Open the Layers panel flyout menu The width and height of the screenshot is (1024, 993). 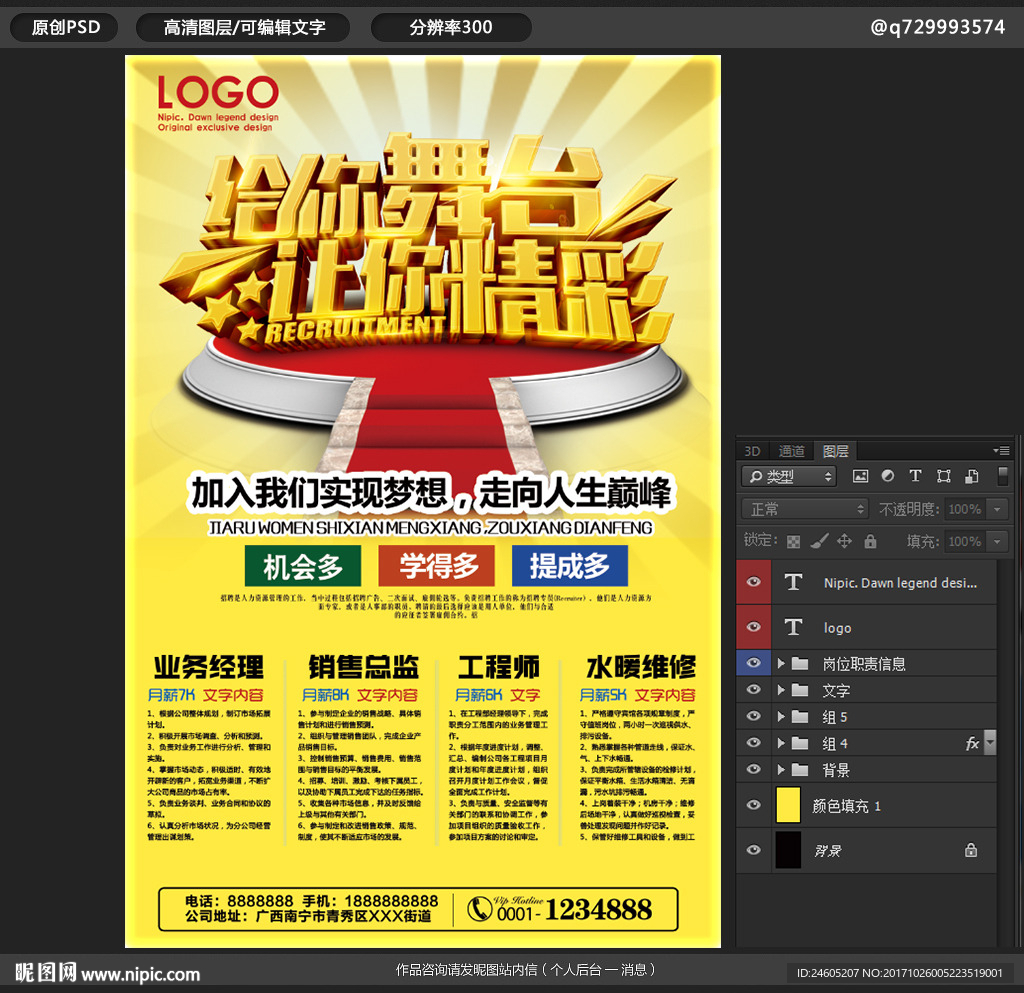pyautogui.click(x=1000, y=450)
